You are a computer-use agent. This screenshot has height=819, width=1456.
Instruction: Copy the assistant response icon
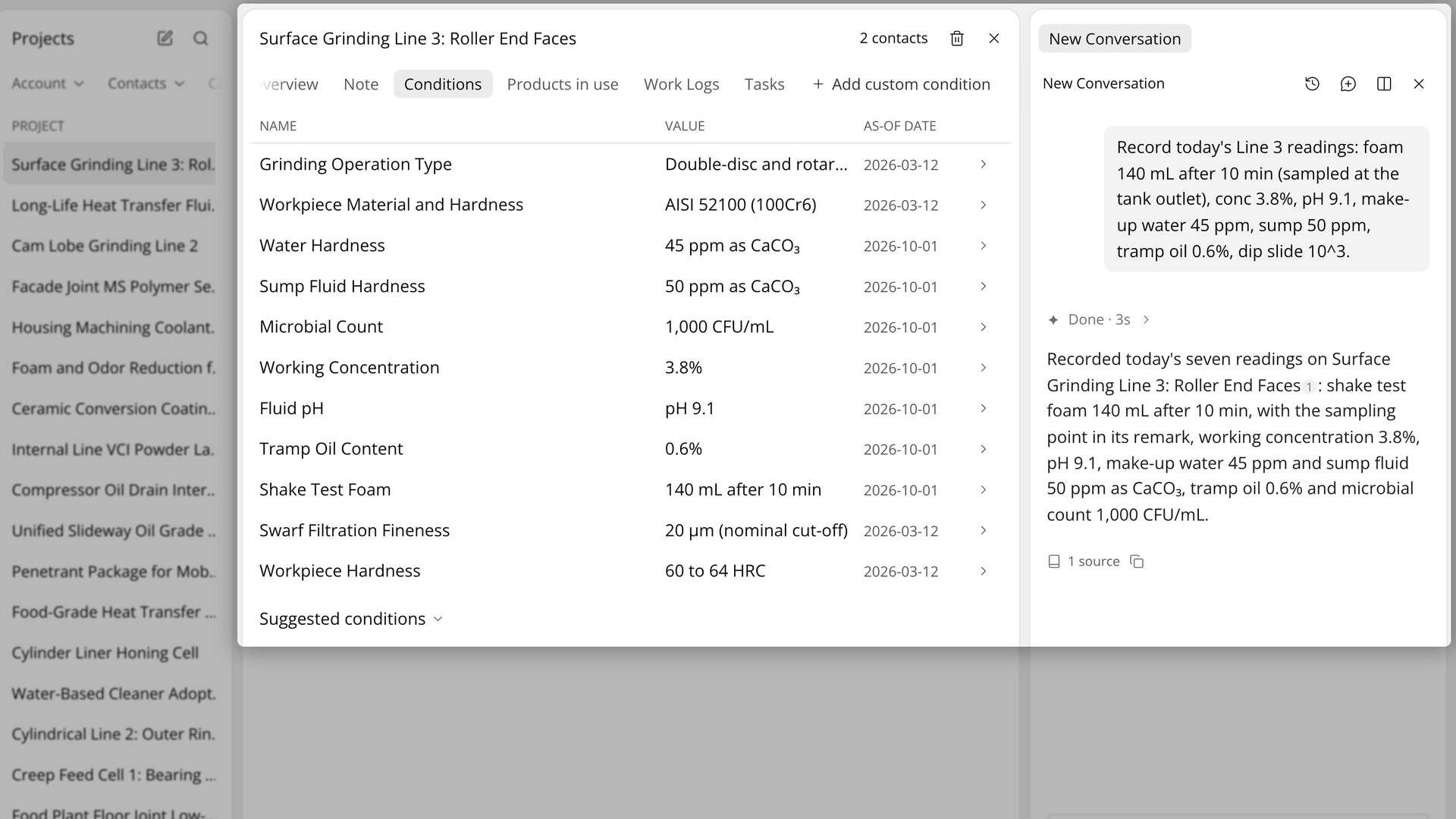click(1137, 561)
